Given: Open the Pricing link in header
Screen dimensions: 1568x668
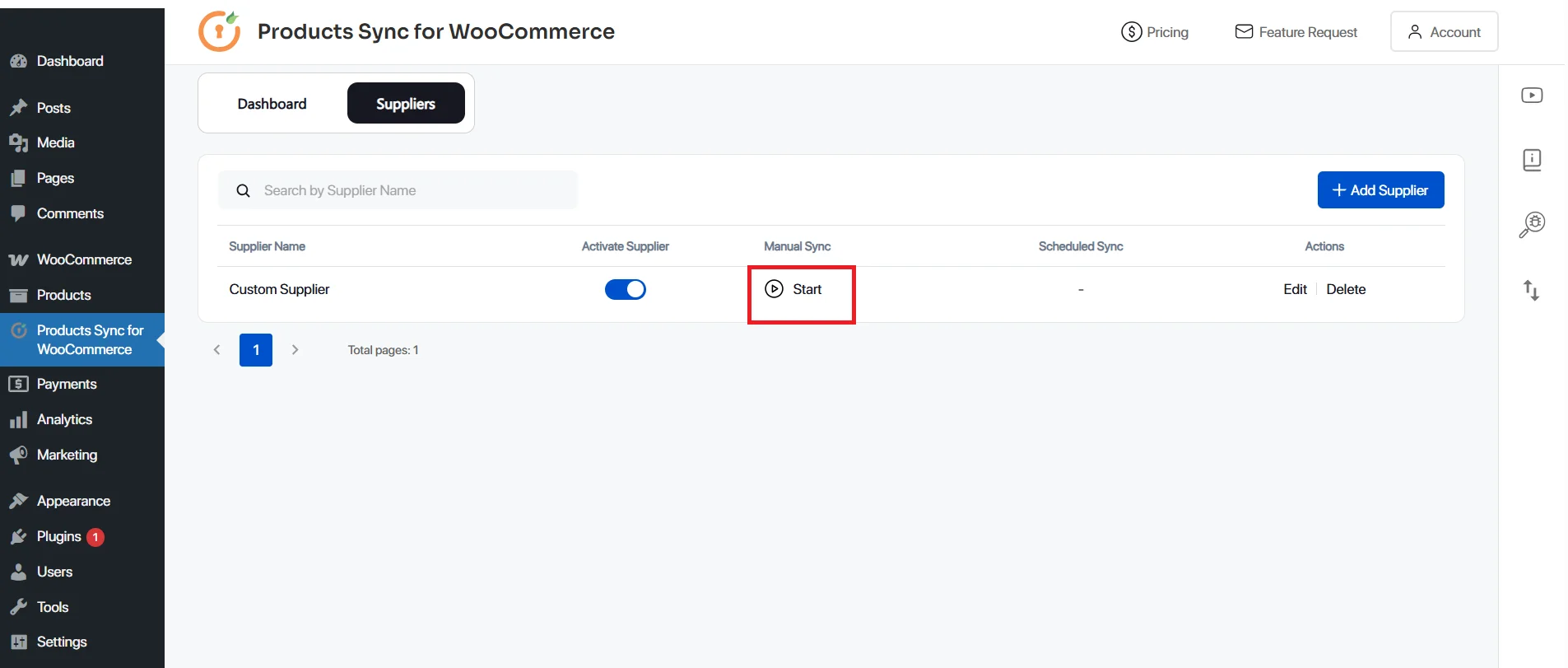Looking at the screenshot, I should (x=1155, y=32).
